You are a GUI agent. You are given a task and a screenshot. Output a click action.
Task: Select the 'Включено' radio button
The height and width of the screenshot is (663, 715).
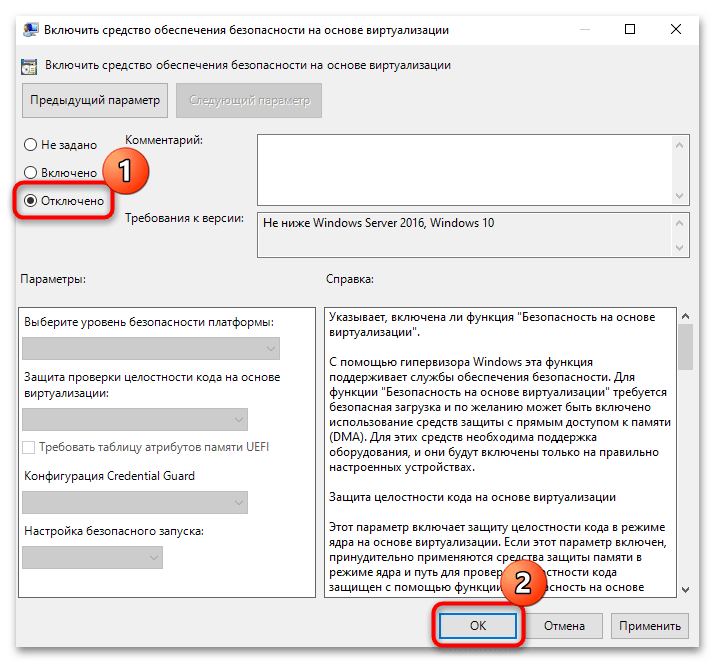[31, 173]
